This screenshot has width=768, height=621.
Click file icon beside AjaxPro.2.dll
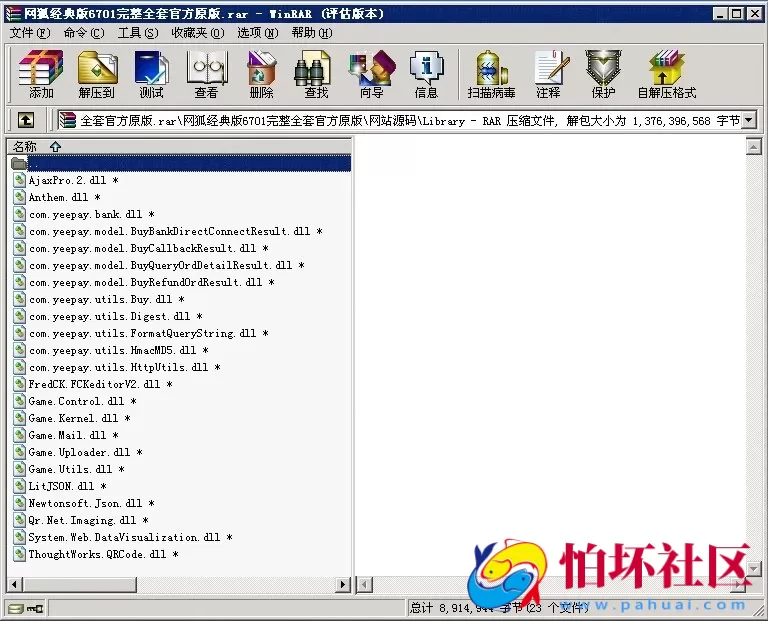point(20,180)
